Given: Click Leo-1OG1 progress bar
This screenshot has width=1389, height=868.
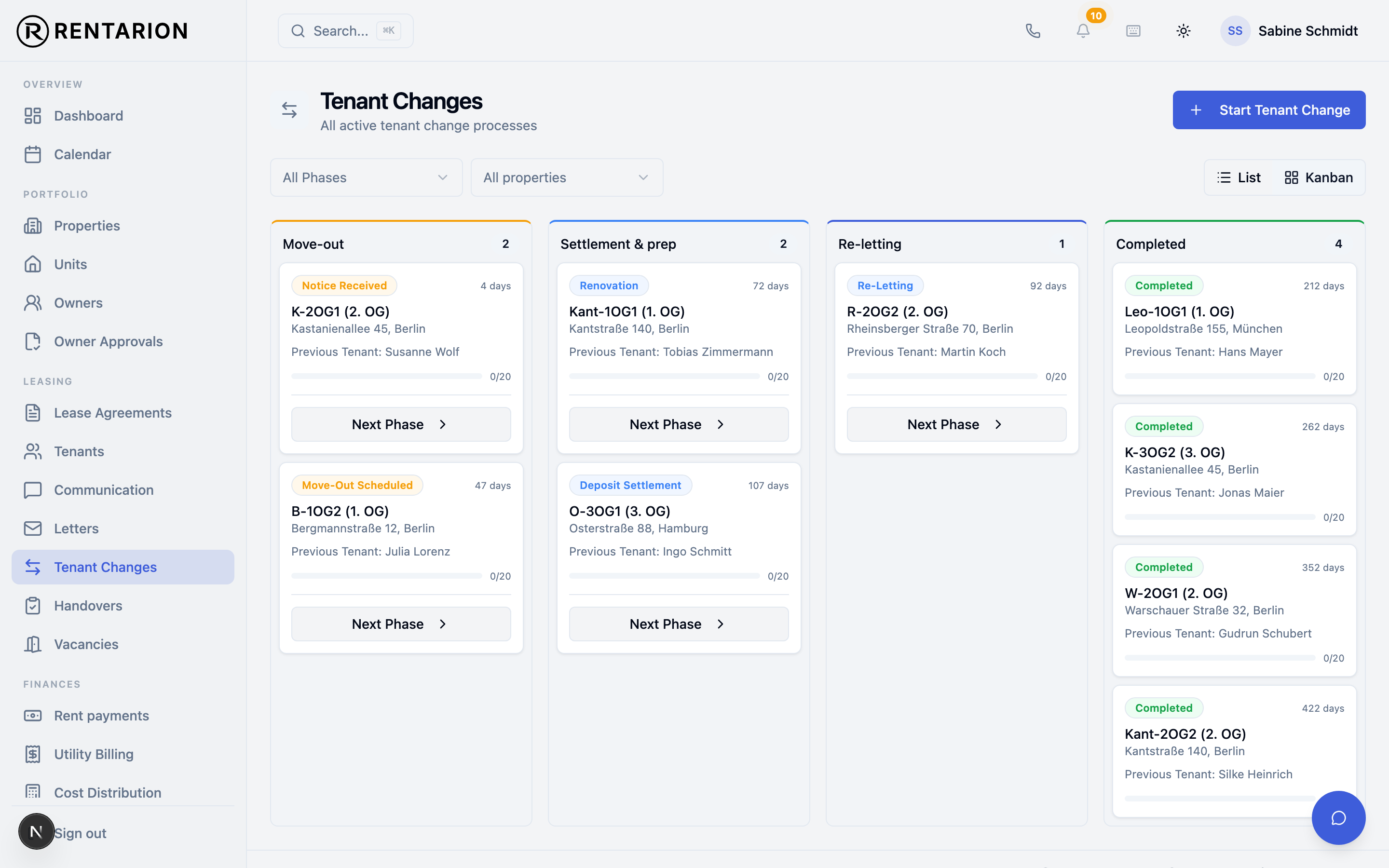Looking at the screenshot, I should (1220, 376).
